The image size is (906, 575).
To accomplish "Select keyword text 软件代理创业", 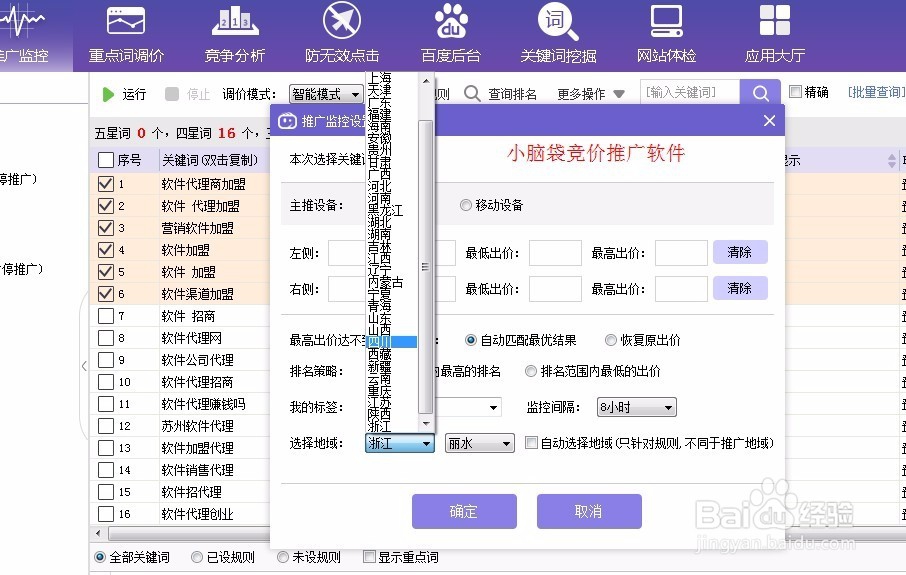I will (x=197, y=514).
